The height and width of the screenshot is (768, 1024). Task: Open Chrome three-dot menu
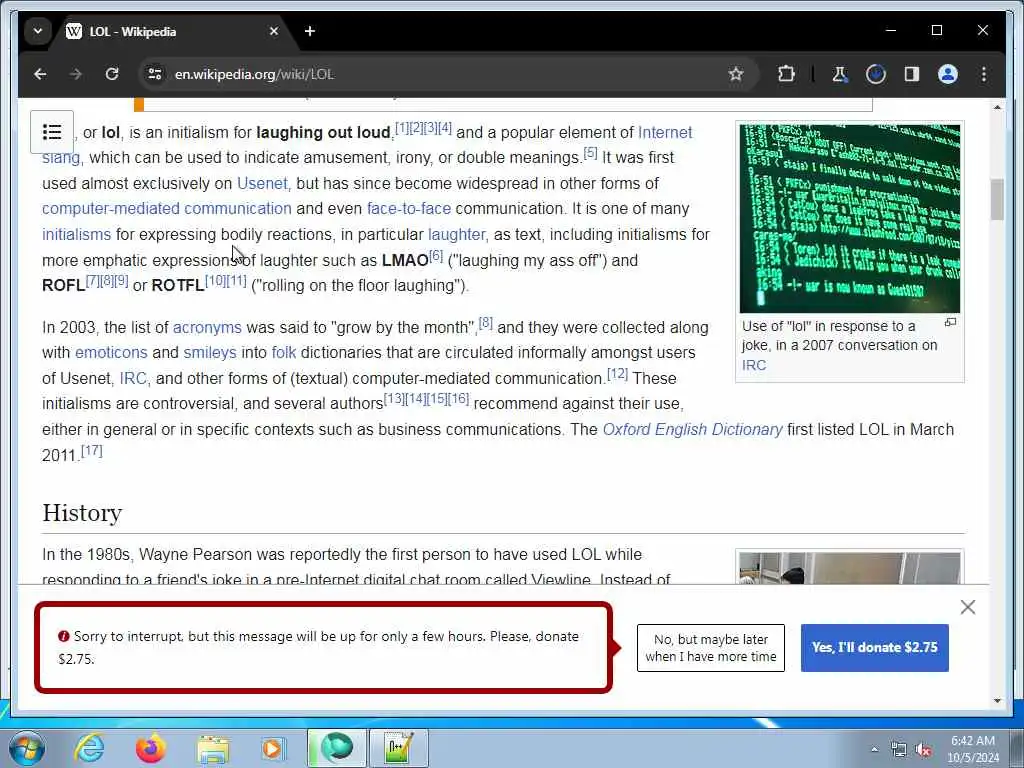pos(984,74)
